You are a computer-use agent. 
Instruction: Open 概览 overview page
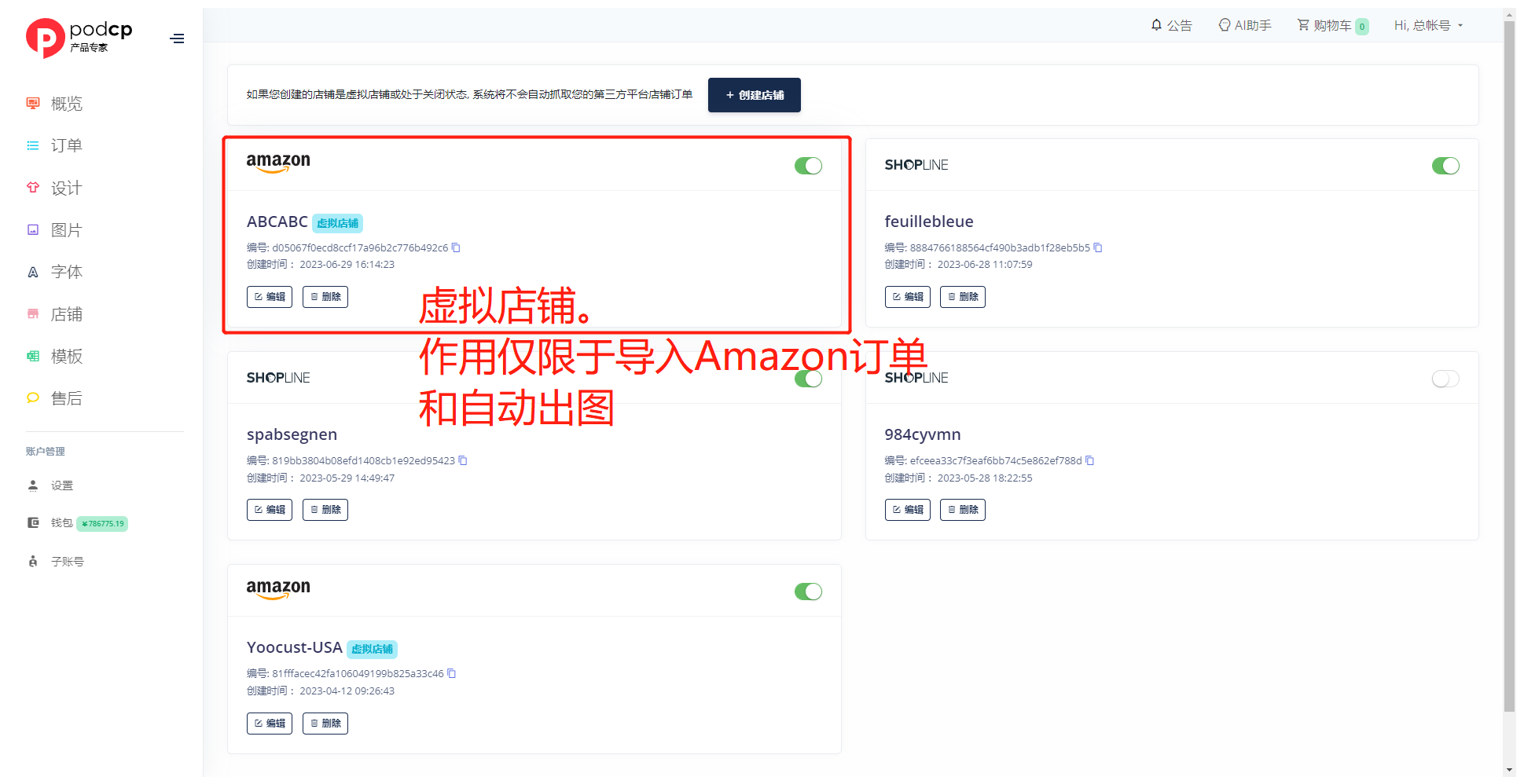67,104
